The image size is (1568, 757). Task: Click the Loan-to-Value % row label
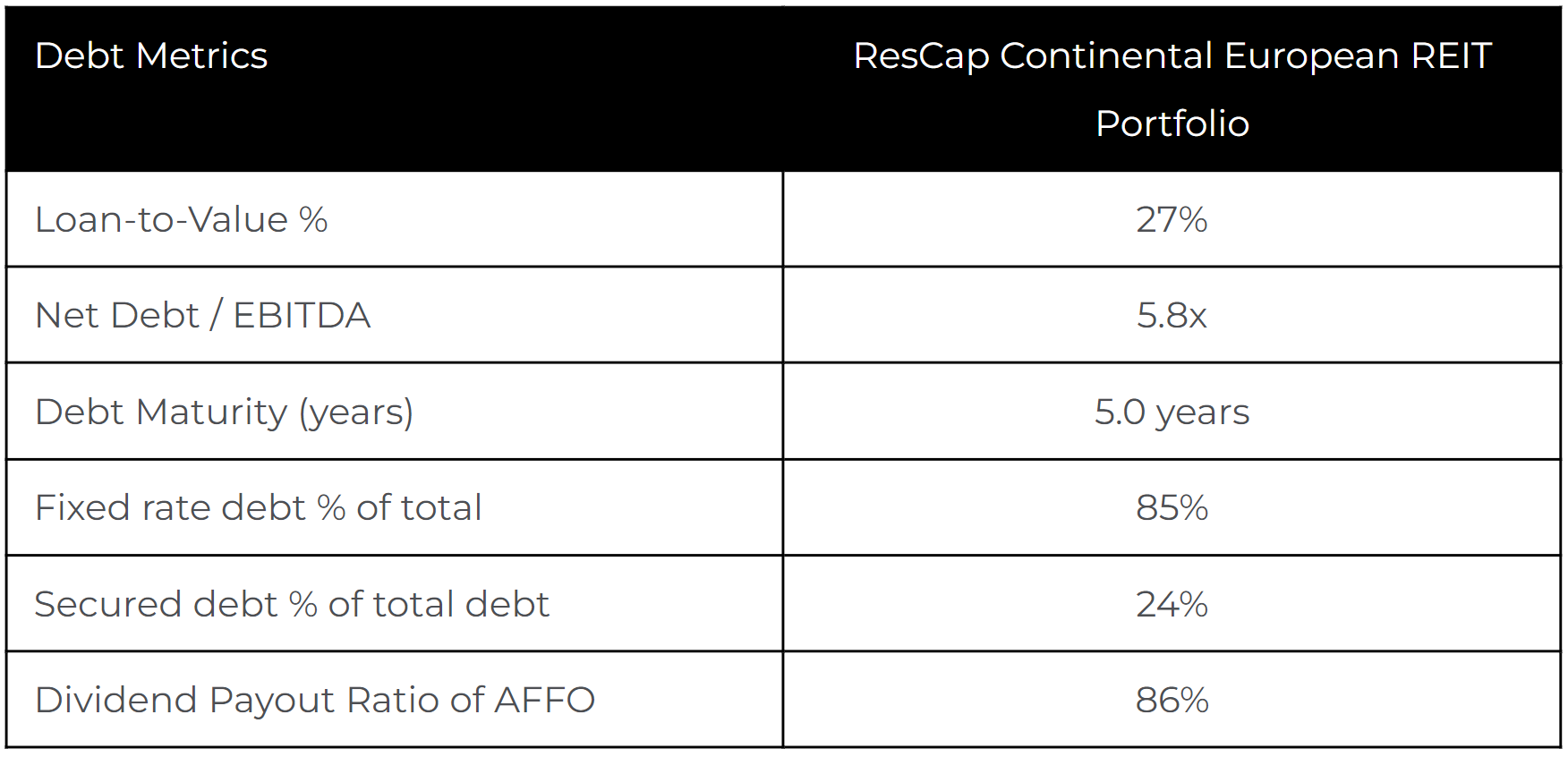point(182,220)
